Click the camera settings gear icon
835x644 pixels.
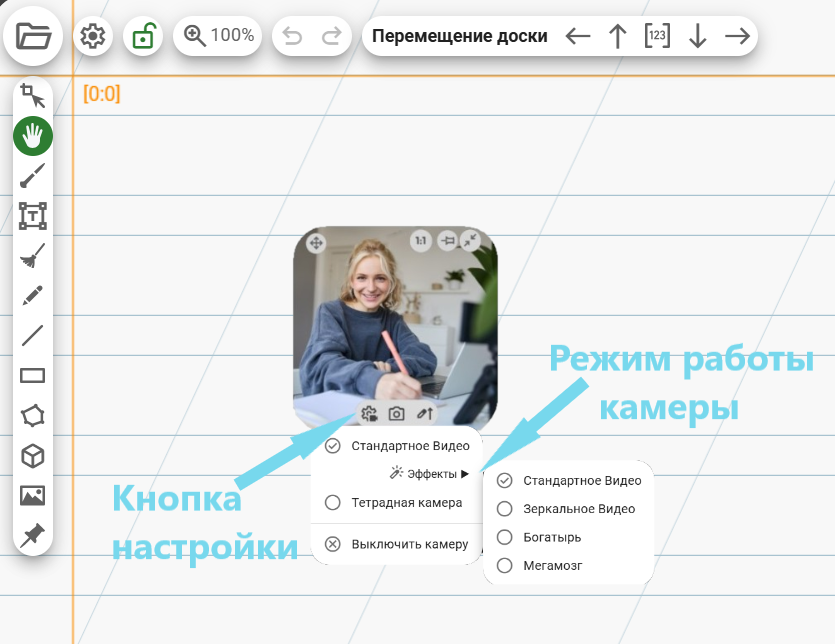pyautogui.click(x=368, y=414)
